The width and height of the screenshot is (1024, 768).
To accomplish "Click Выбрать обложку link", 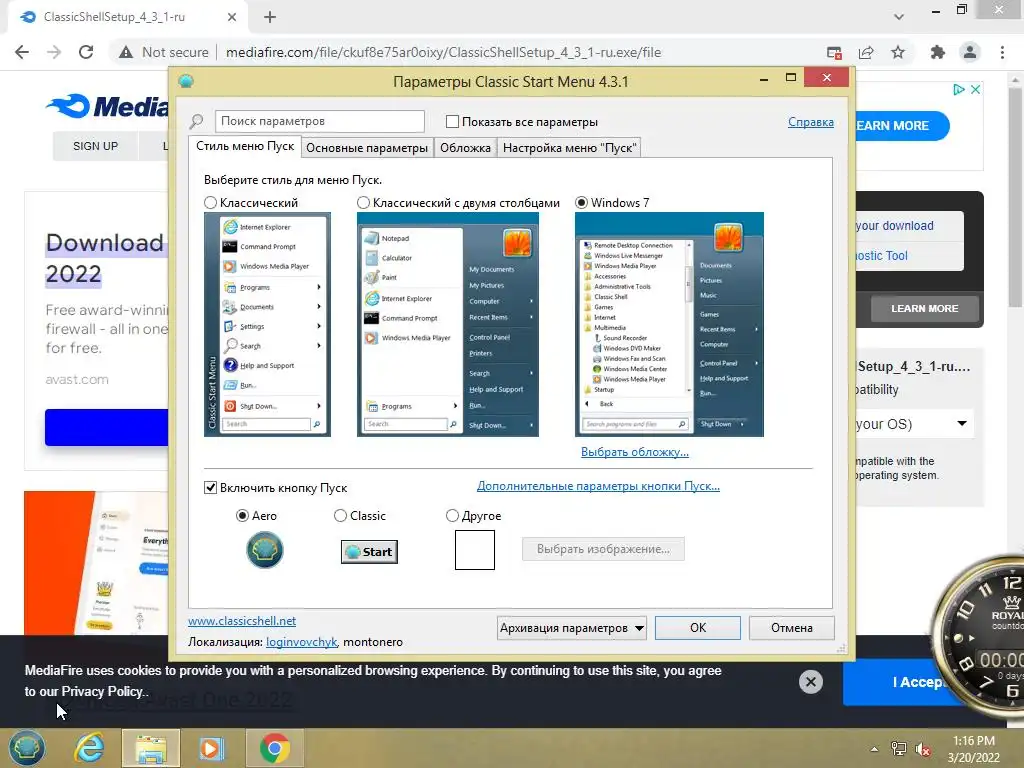I will [635, 452].
